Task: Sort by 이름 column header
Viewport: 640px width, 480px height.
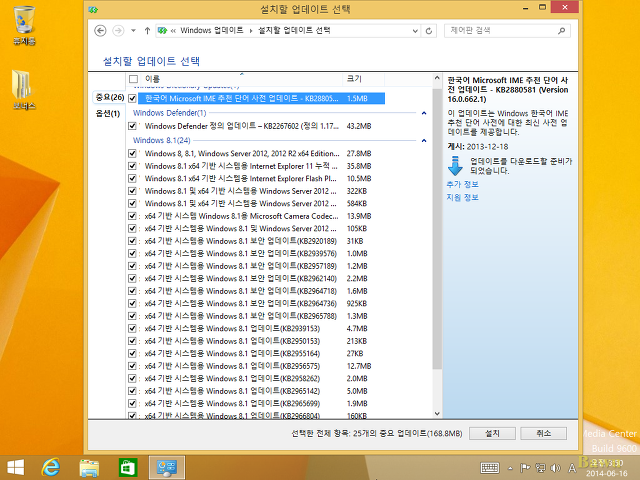Action: pos(241,79)
